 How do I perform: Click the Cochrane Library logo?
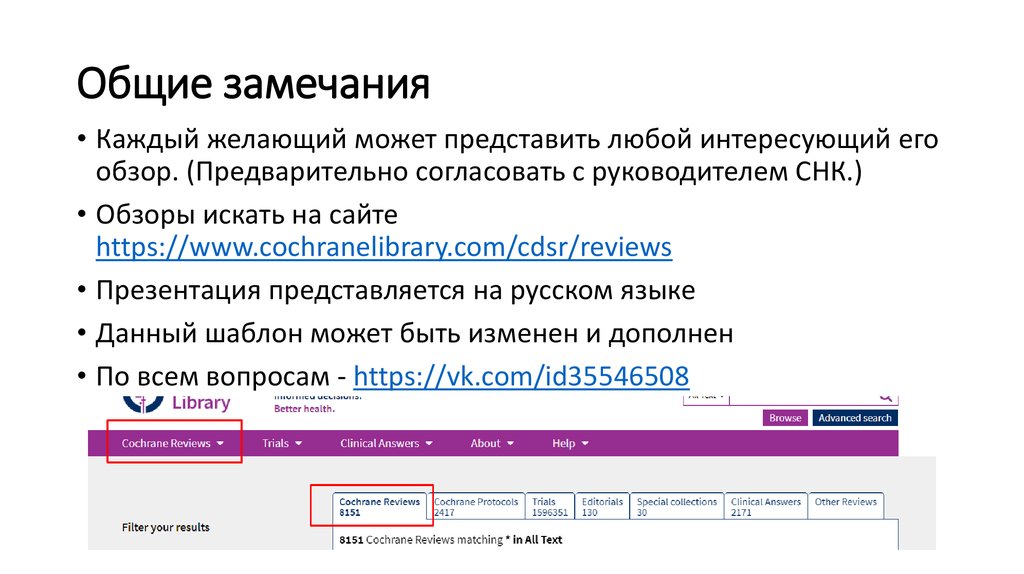176,404
